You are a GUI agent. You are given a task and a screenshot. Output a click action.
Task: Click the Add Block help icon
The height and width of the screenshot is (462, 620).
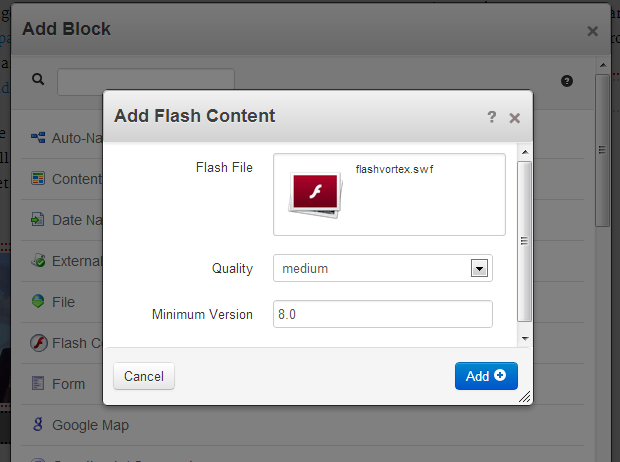(x=567, y=81)
